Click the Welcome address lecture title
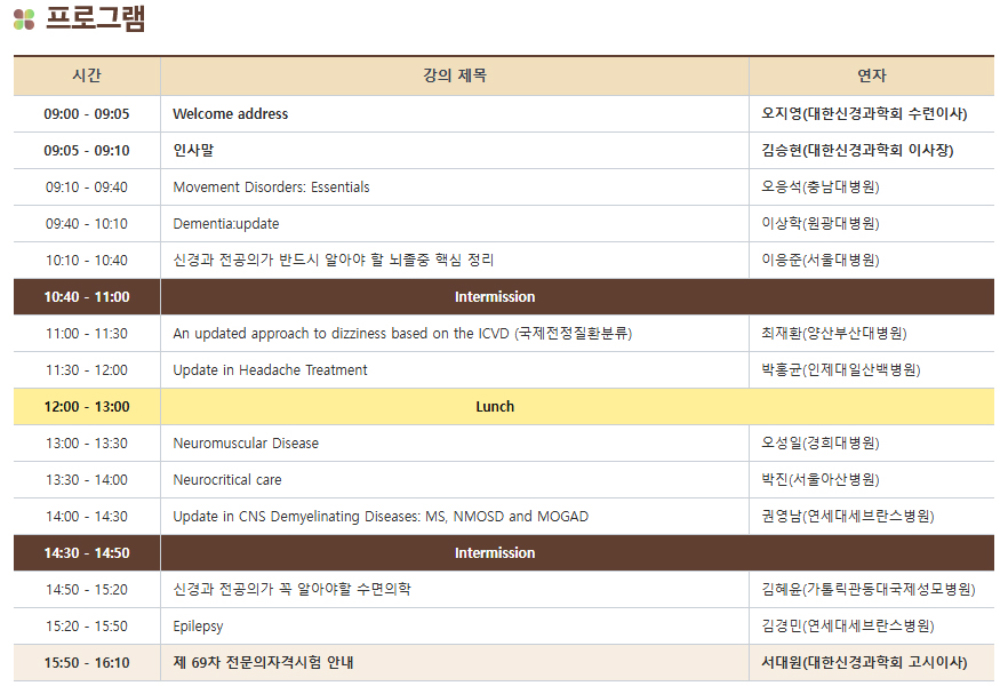The image size is (1000, 686). pyautogui.click(x=230, y=114)
